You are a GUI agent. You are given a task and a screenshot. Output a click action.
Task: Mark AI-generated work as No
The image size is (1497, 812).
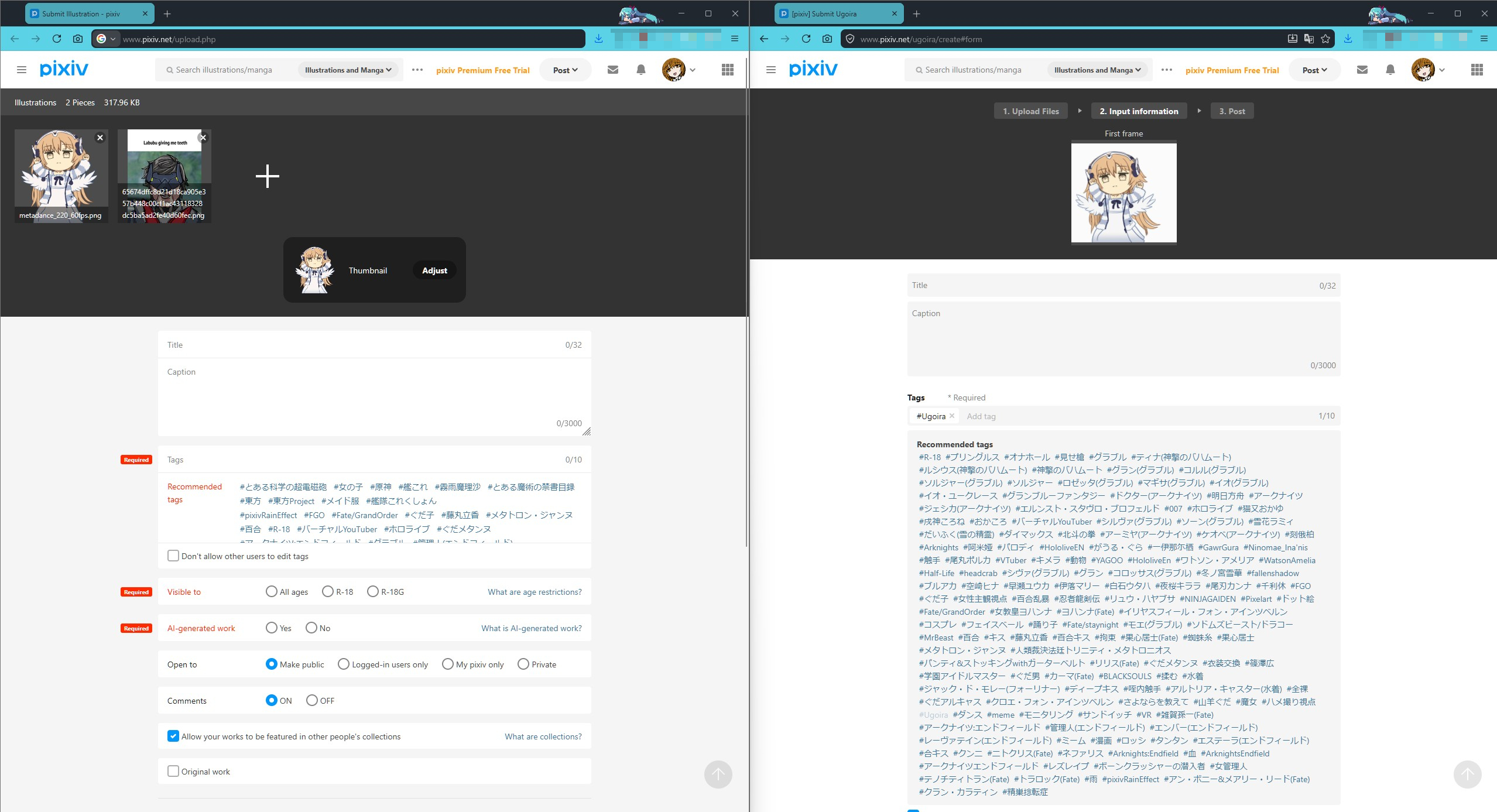coord(311,628)
